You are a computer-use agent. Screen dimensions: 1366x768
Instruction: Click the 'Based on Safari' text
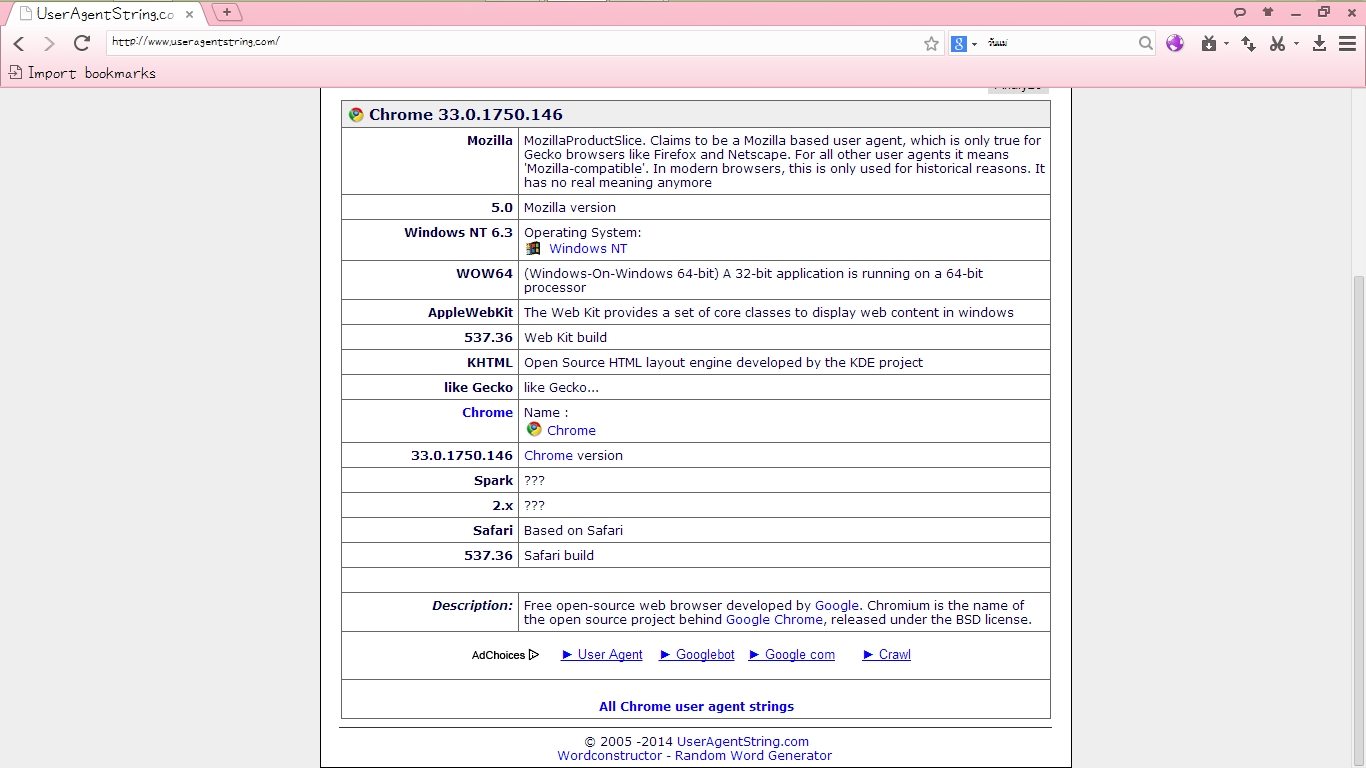tap(573, 531)
